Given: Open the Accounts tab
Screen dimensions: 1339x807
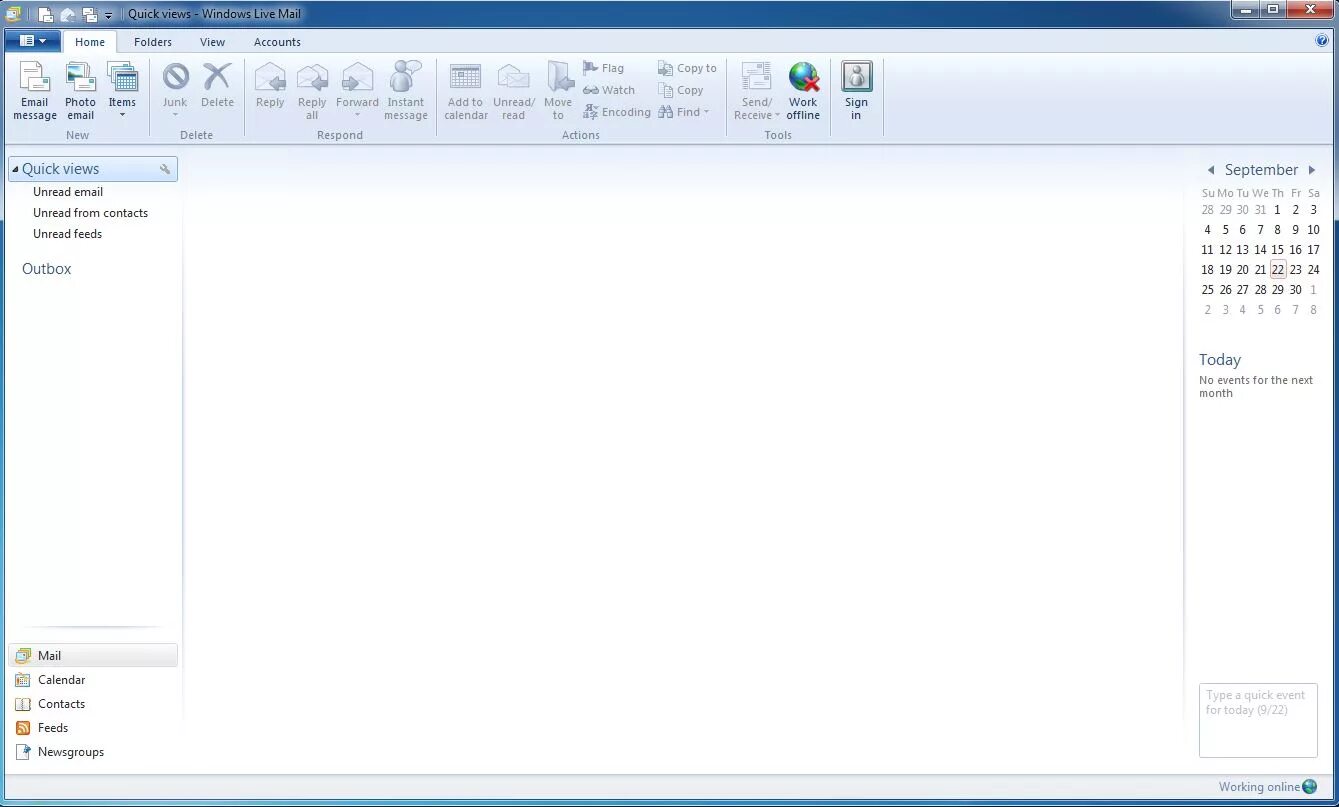Looking at the screenshot, I should click(277, 42).
